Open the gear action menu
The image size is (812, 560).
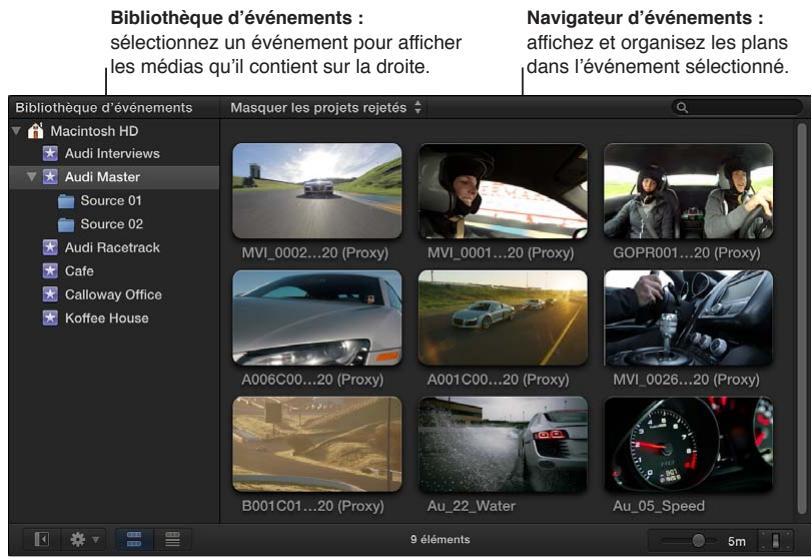[84, 540]
